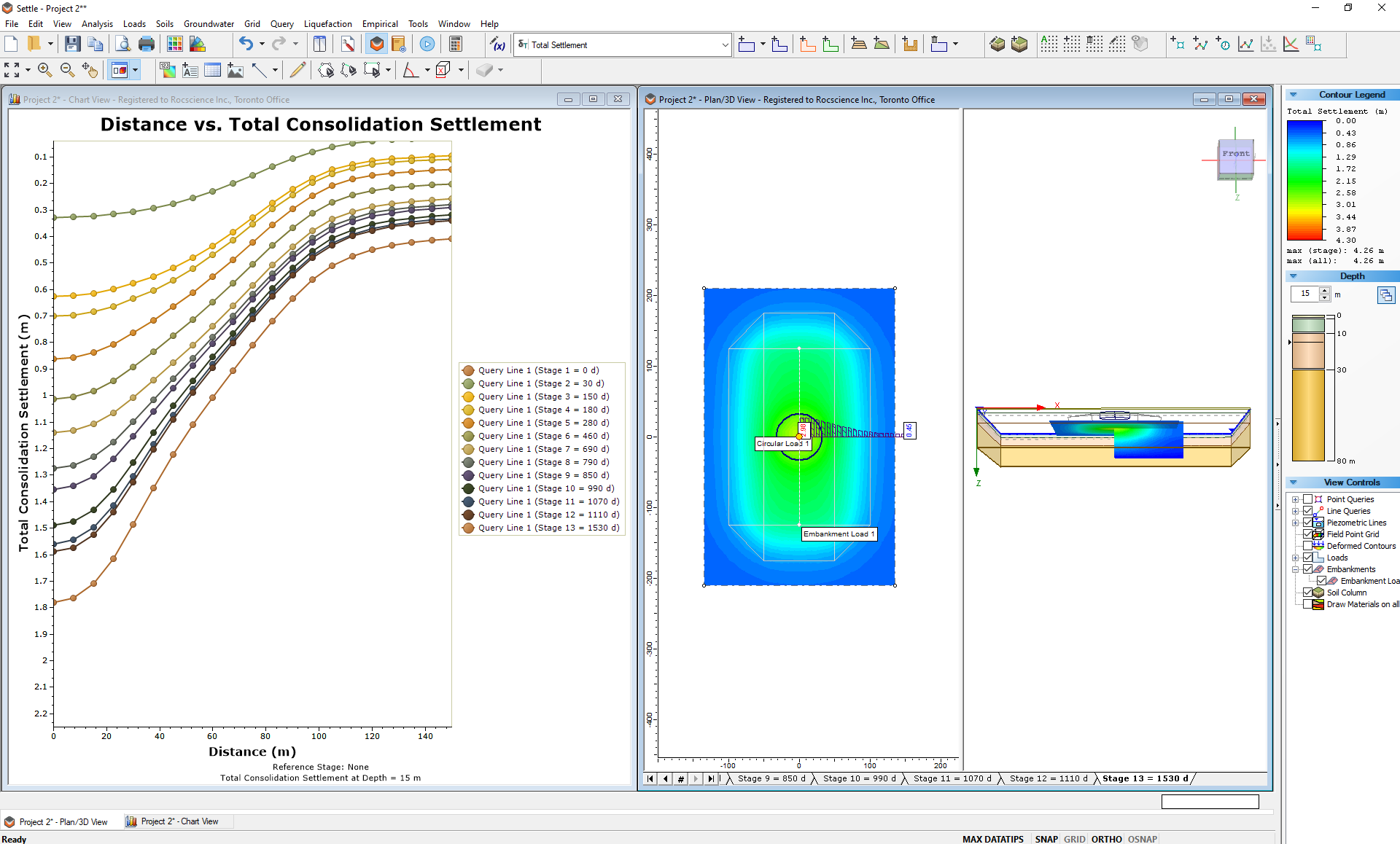Viewport: 1400px width, 844px height.
Task: Enable the Point Queries checkbox
Action: [x=1307, y=499]
